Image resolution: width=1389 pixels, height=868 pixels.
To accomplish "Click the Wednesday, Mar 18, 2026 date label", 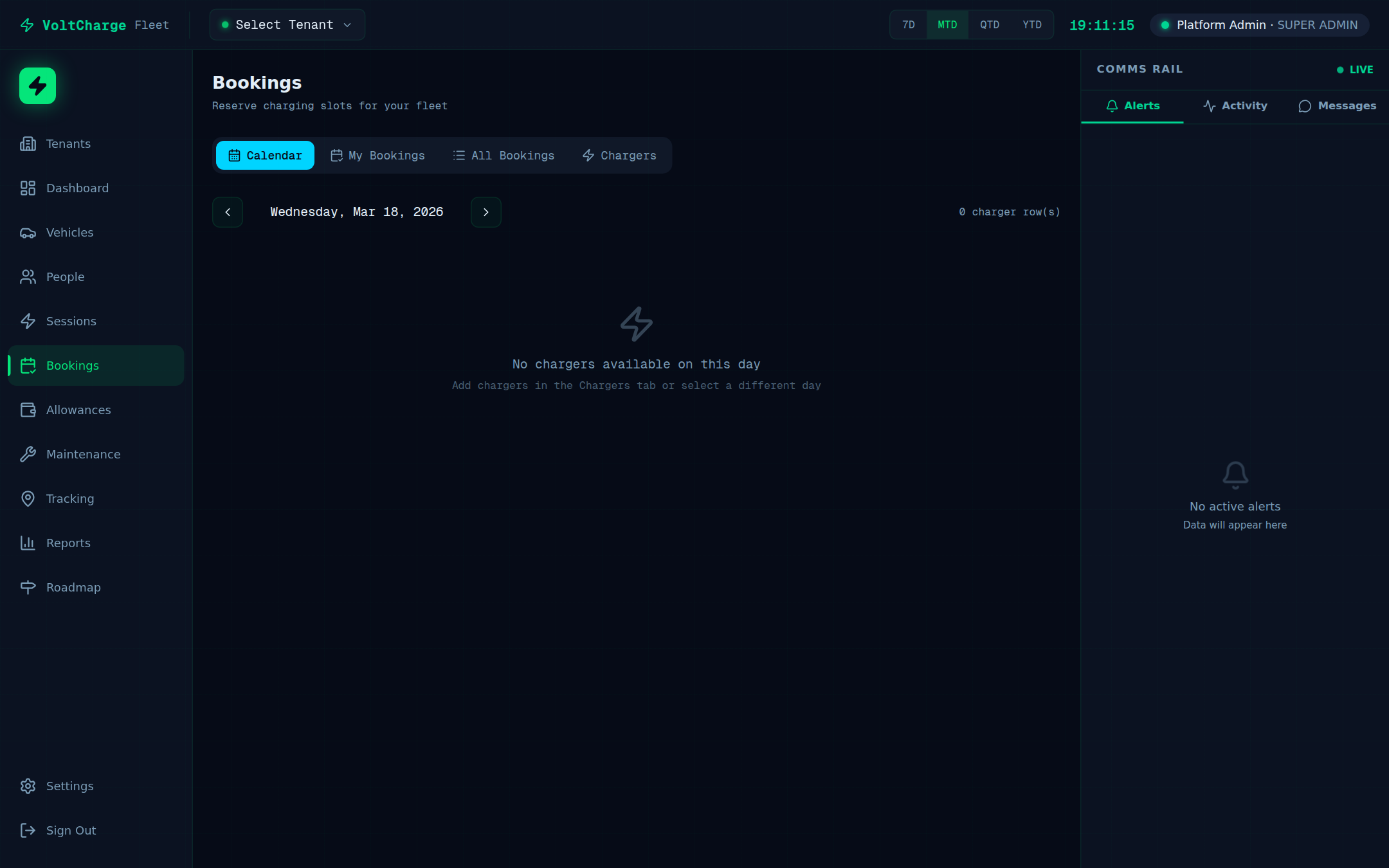I will (356, 212).
